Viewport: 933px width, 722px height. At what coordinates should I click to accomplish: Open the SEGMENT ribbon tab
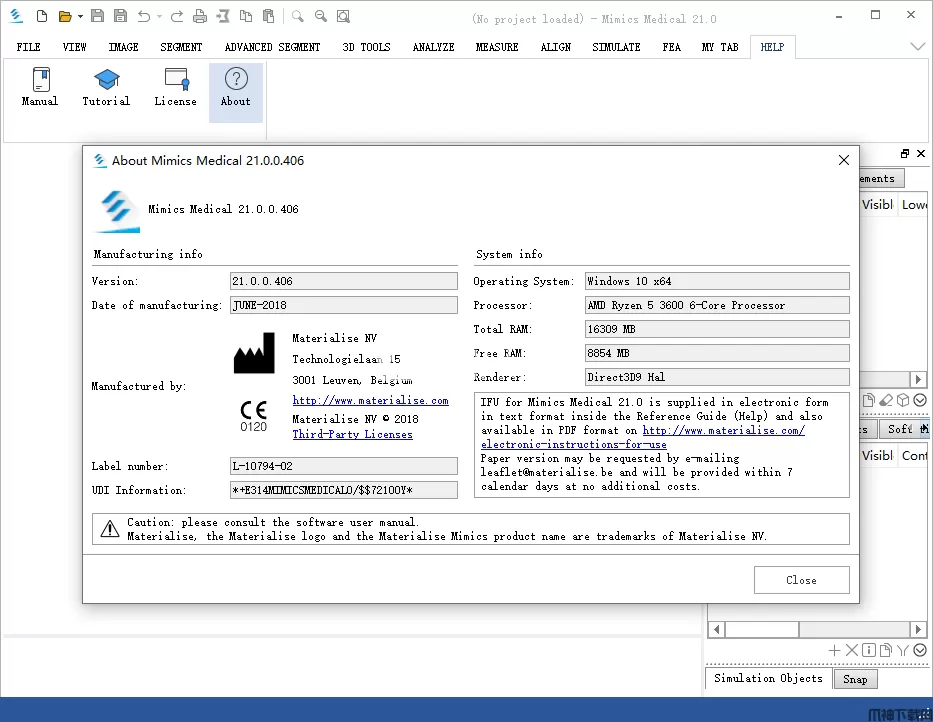(x=181, y=47)
